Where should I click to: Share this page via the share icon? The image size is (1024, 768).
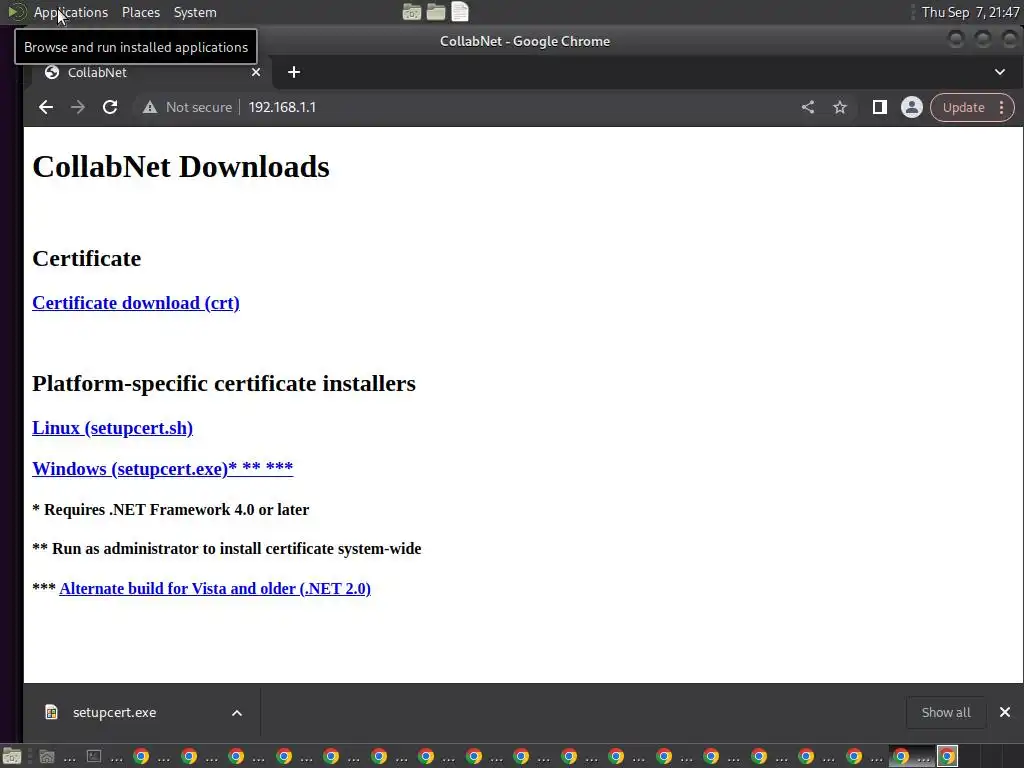[808, 107]
